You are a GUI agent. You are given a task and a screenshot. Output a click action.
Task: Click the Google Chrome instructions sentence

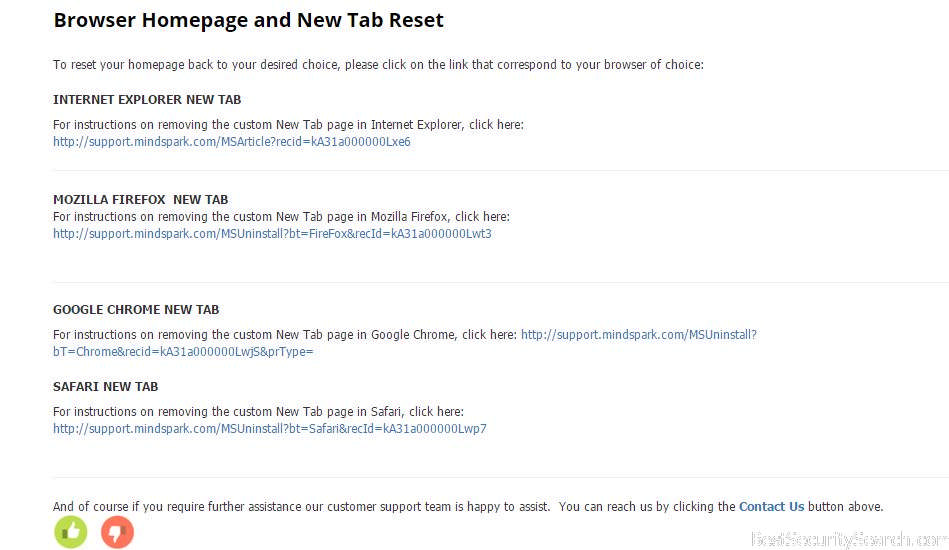[x=285, y=335]
